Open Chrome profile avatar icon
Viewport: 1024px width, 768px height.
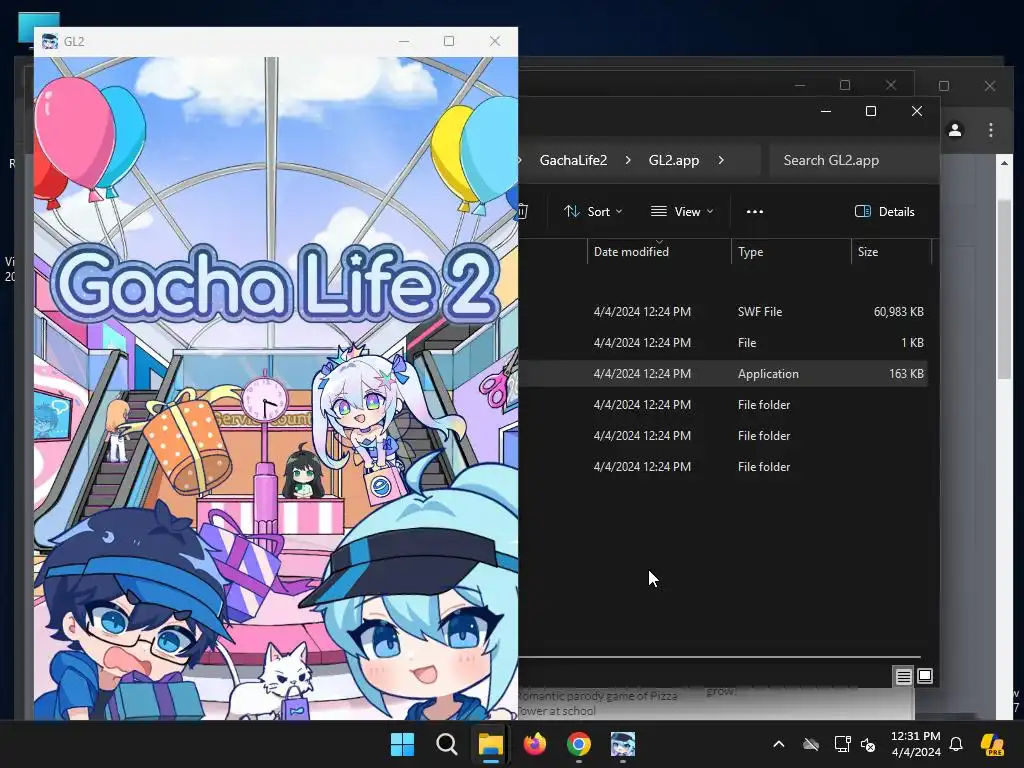point(955,130)
